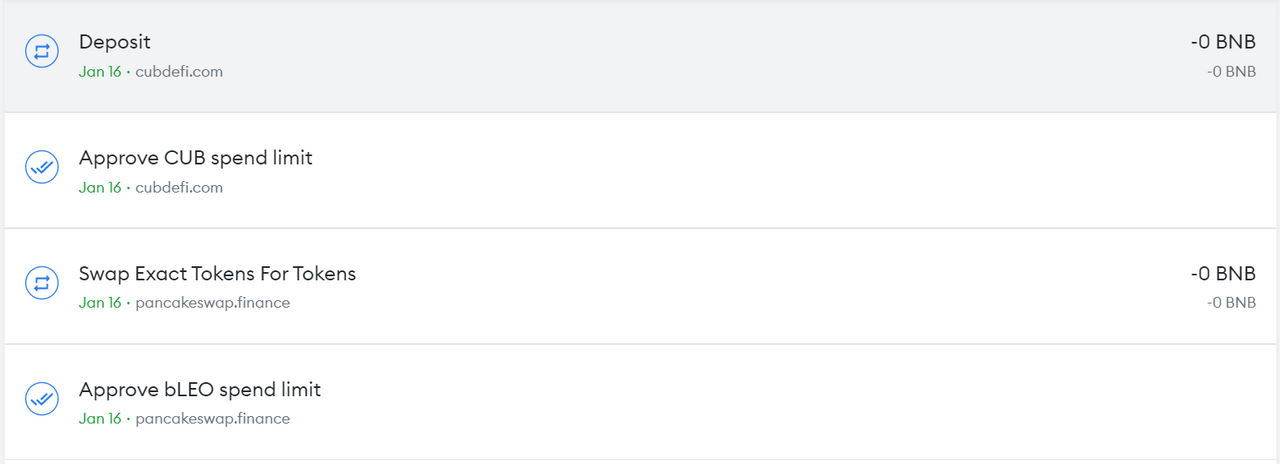The image size is (1280, 464).
Task: Click the double-check icon for Approve bLEO
Action: [x=41, y=399]
